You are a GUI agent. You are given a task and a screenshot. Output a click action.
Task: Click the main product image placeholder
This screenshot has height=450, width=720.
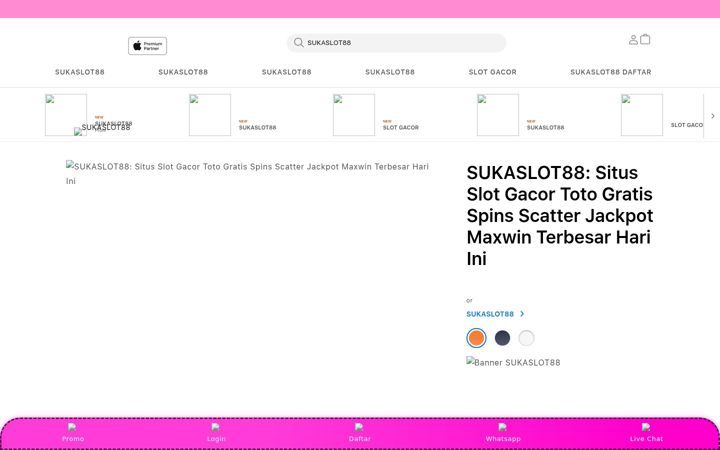[x=248, y=174]
